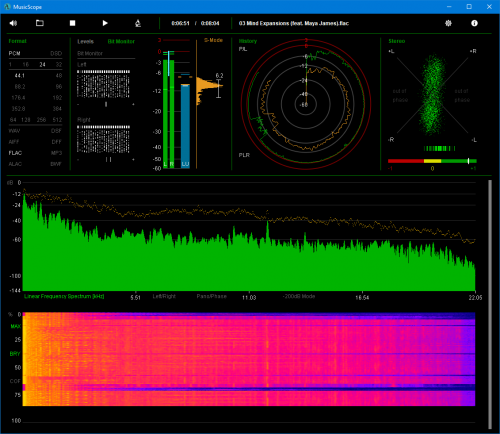The height and width of the screenshot is (434, 500).
Task: Start playback with the play button
Action: 105,23
